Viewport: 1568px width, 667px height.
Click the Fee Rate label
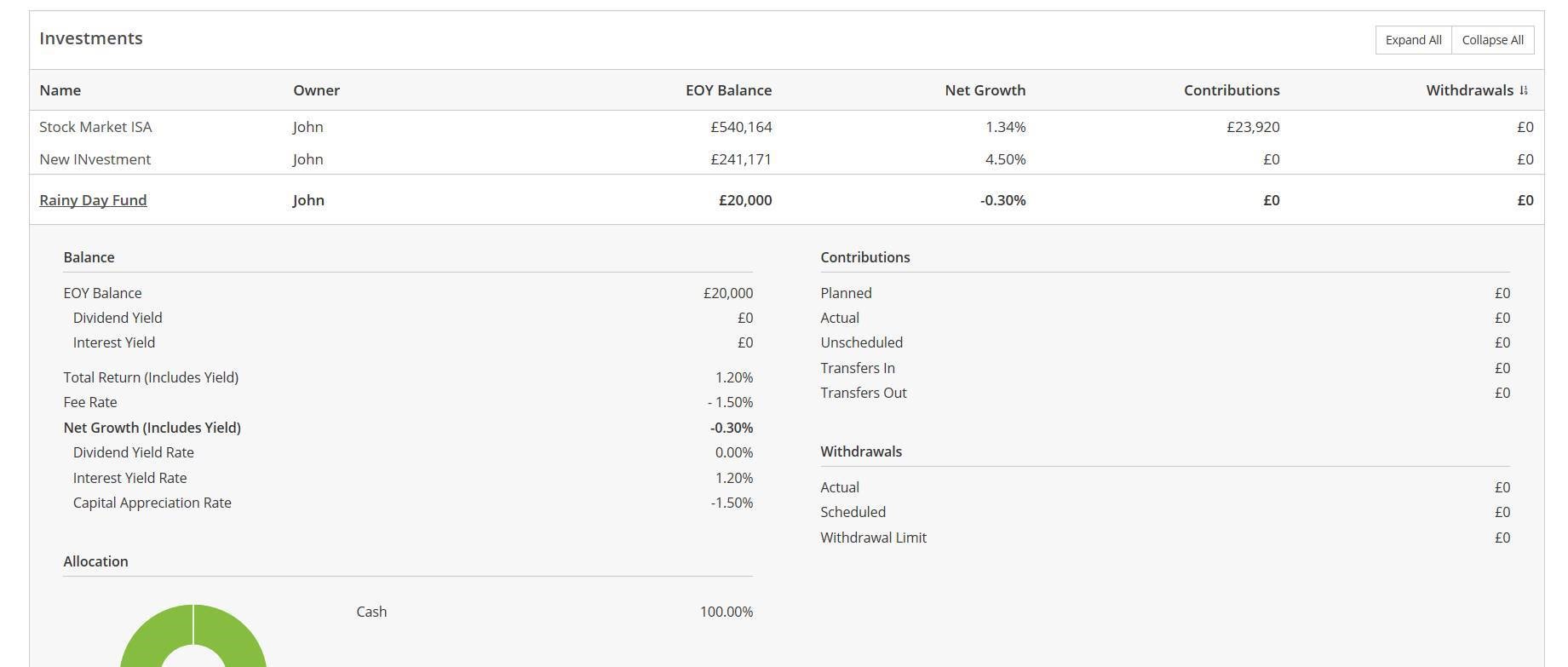click(90, 402)
